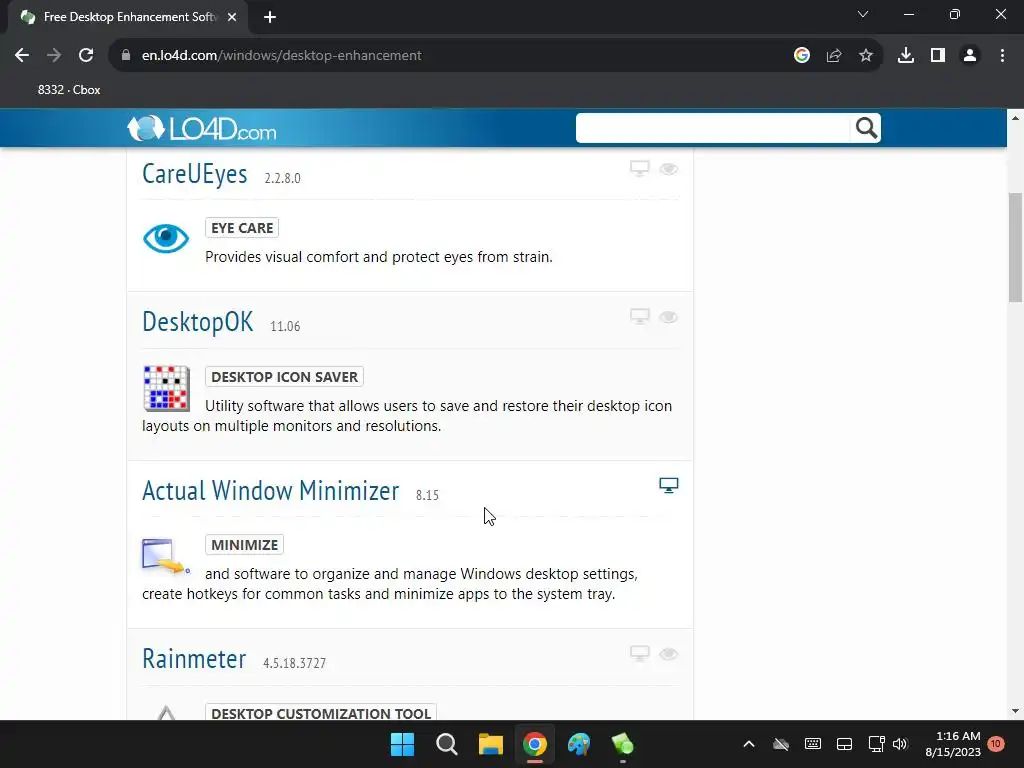The width and height of the screenshot is (1024, 768).
Task: Click the browser forward arrow
Action: click(x=54, y=56)
